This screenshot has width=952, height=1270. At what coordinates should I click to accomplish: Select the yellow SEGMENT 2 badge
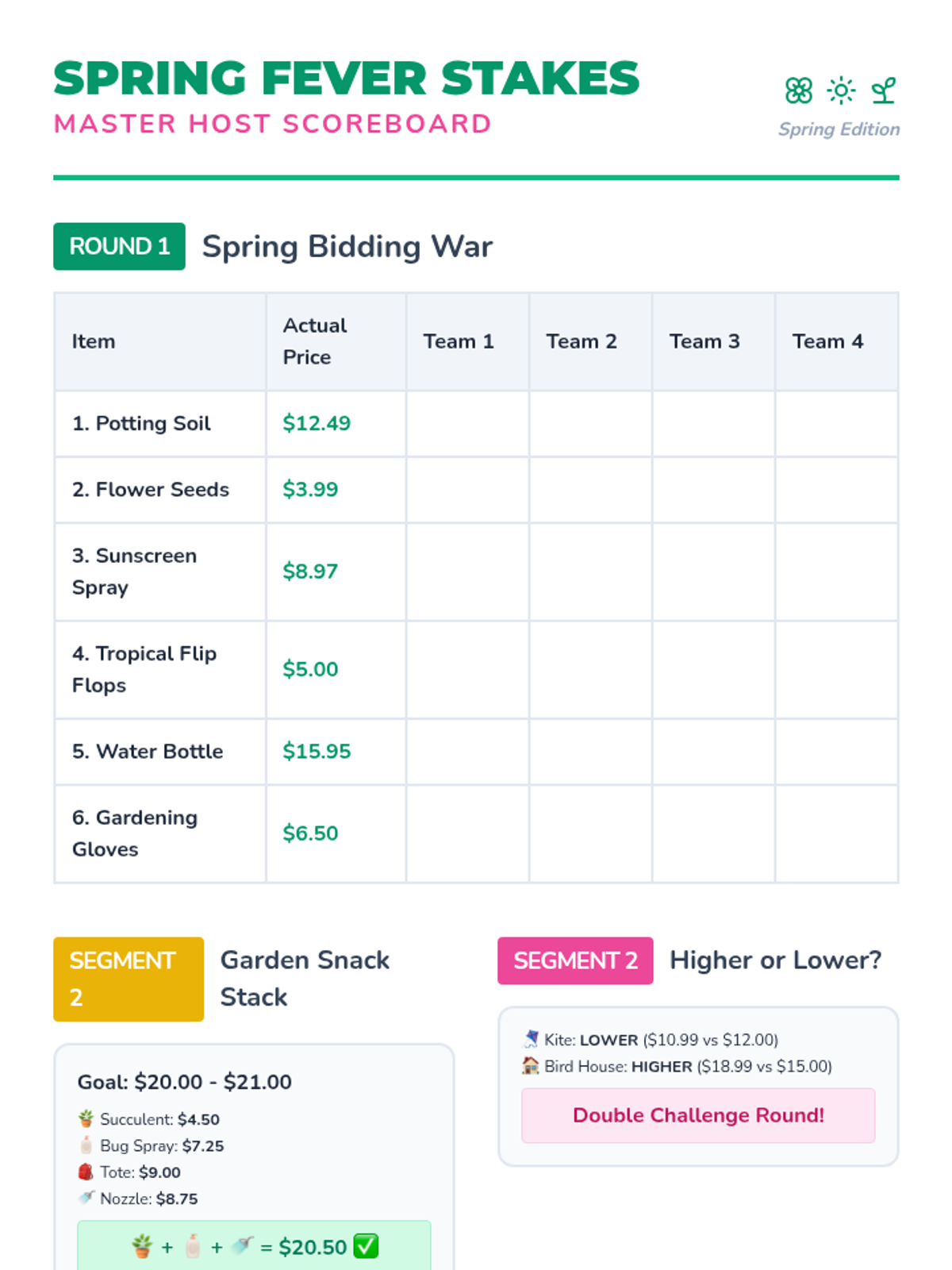128,979
